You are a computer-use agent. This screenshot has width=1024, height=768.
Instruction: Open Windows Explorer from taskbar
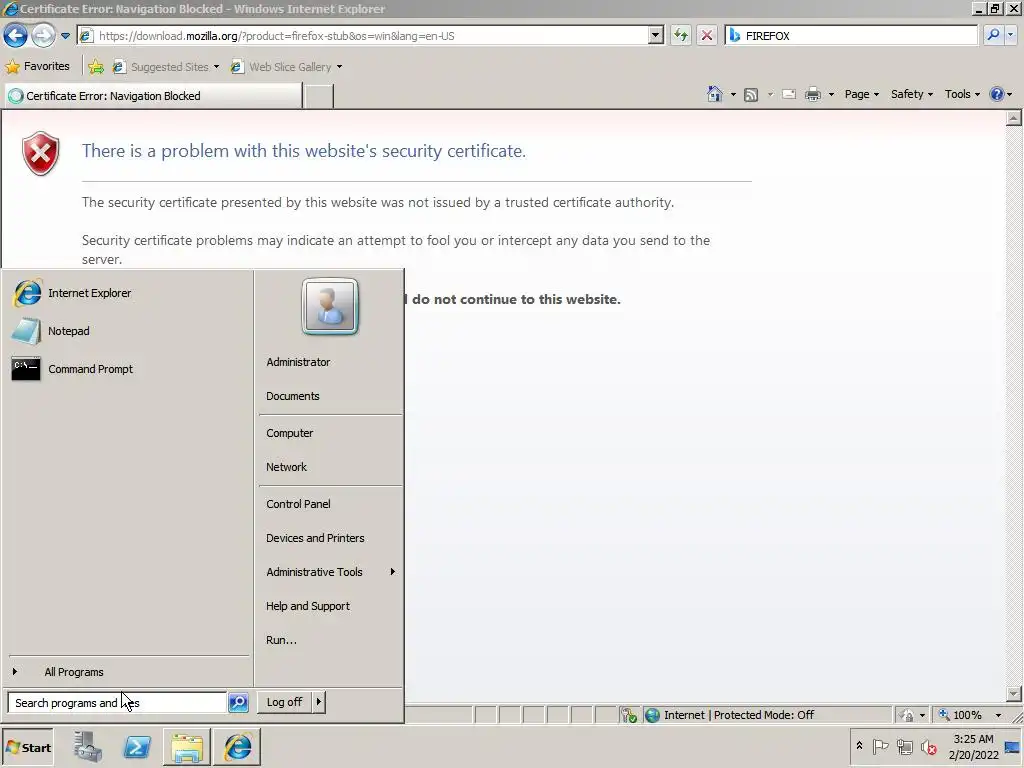[x=187, y=747]
